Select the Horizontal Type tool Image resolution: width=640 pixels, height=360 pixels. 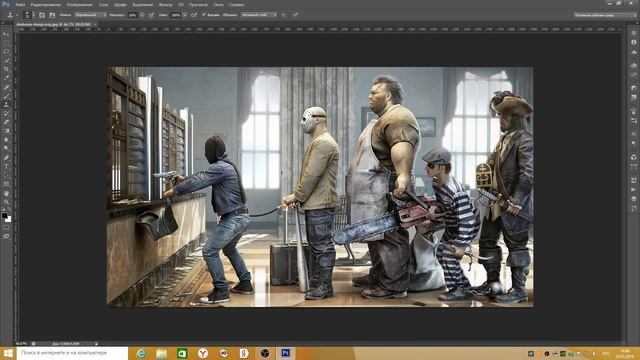click(x=6, y=166)
